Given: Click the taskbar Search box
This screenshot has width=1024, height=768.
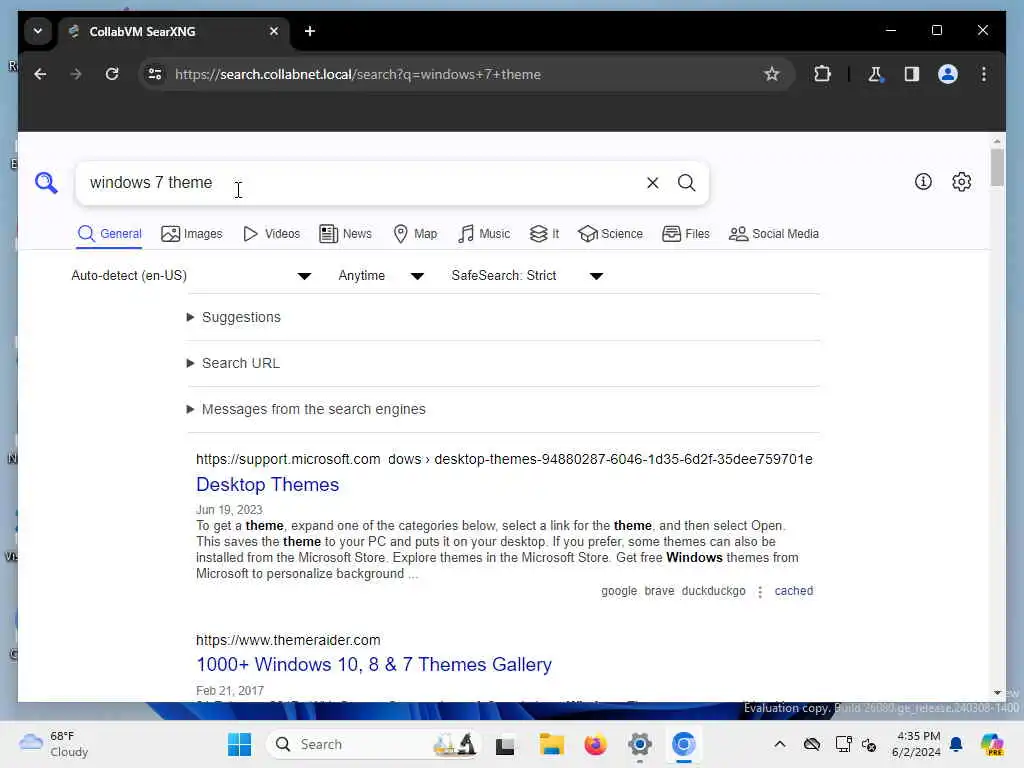Looking at the screenshot, I should (372, 744).
